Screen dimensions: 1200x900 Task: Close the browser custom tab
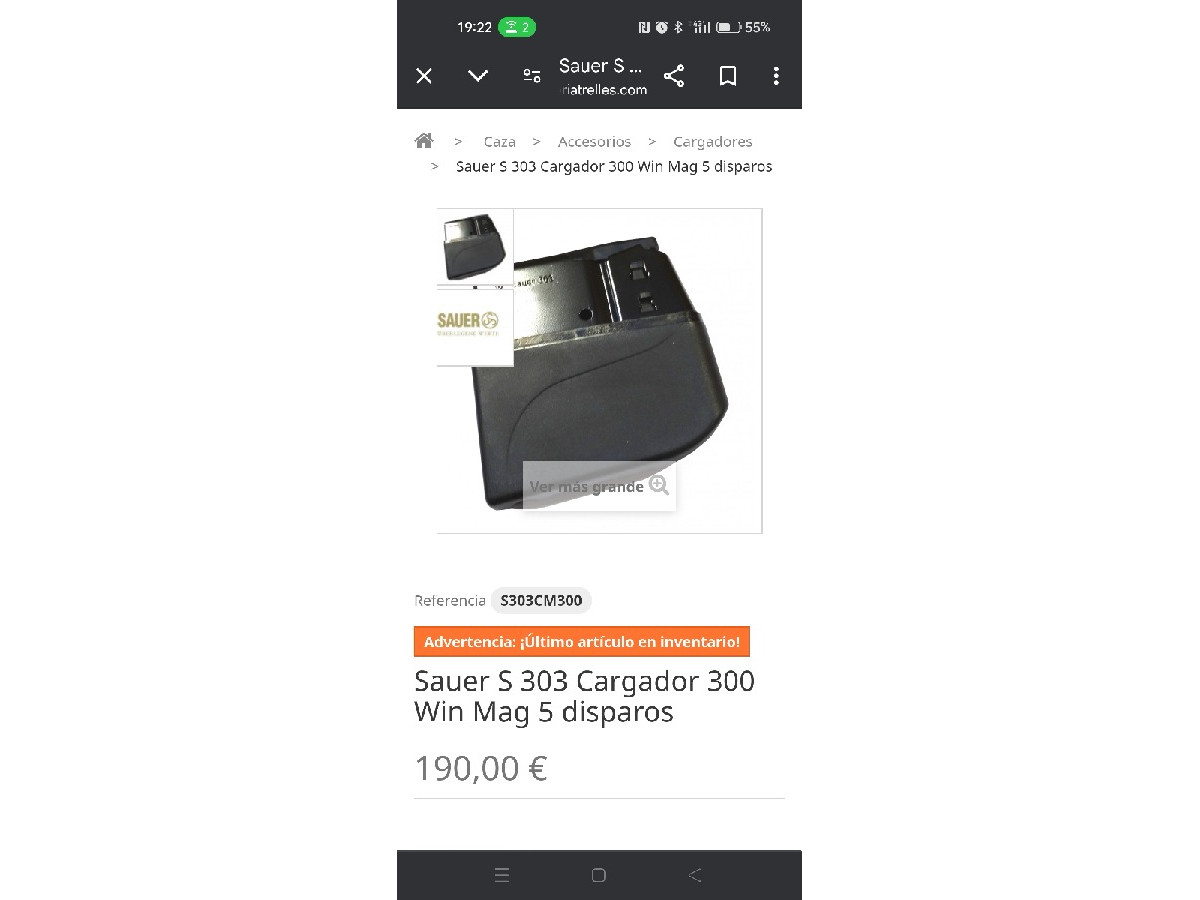[424, 76]
